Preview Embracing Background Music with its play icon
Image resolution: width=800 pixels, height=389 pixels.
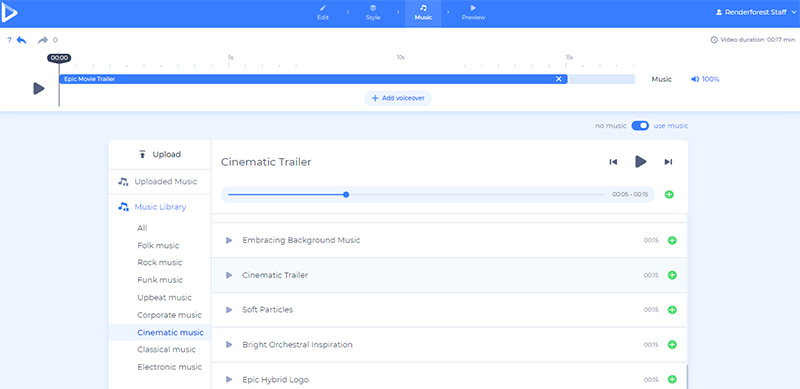(229, 240)
